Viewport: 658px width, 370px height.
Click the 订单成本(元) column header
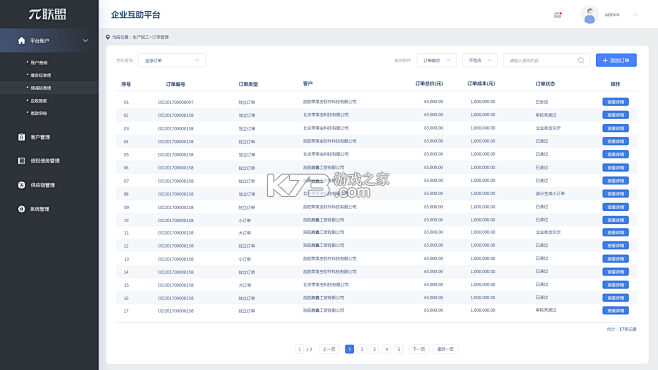481,84
